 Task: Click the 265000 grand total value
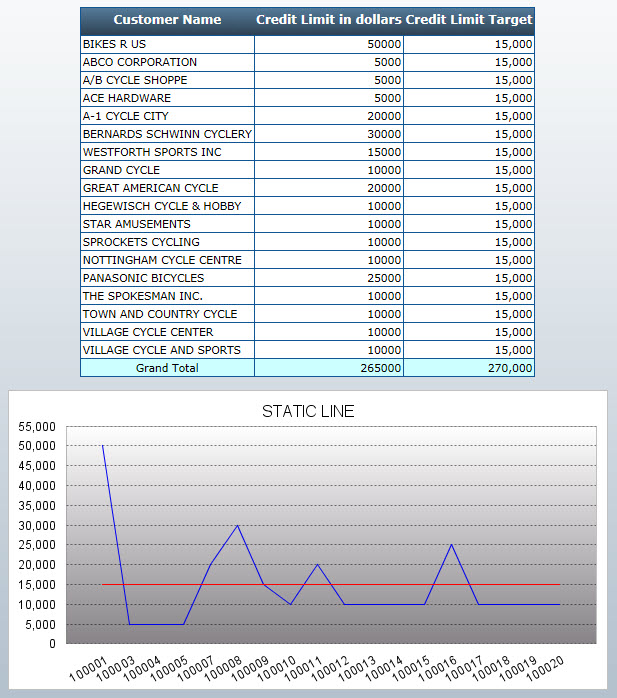tap(329, 368)
